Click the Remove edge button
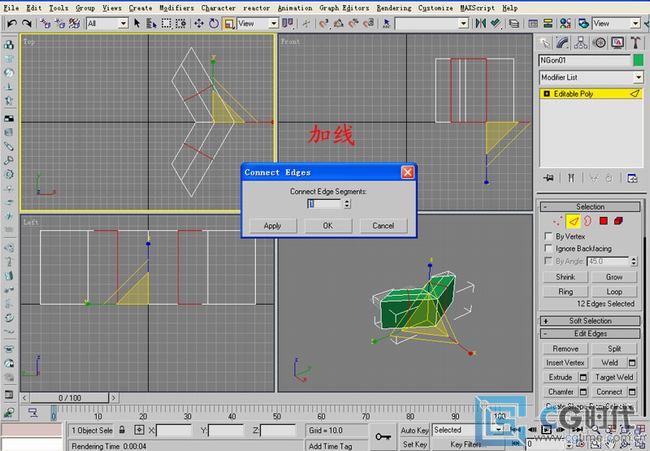 [565, 349]
